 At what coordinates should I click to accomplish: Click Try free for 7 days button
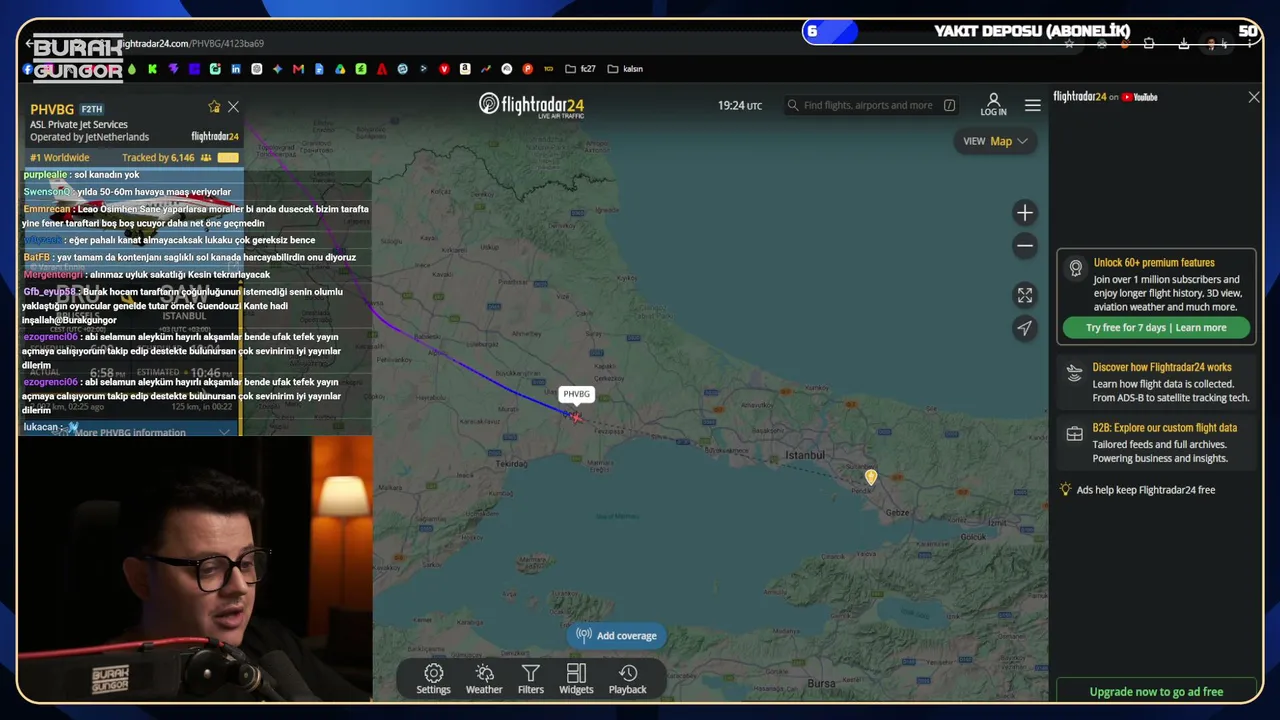(x=1156, y=328)
